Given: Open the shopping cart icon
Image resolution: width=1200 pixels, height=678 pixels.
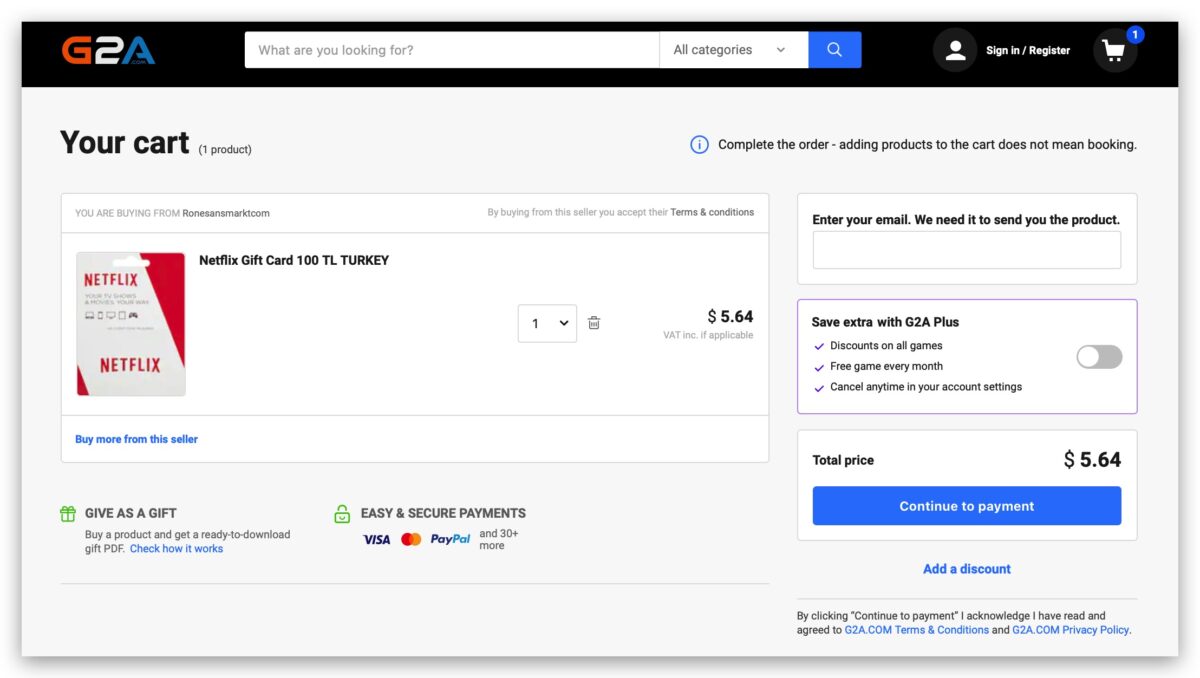Looking at the screenshot, I should [x=1114, y=50].
